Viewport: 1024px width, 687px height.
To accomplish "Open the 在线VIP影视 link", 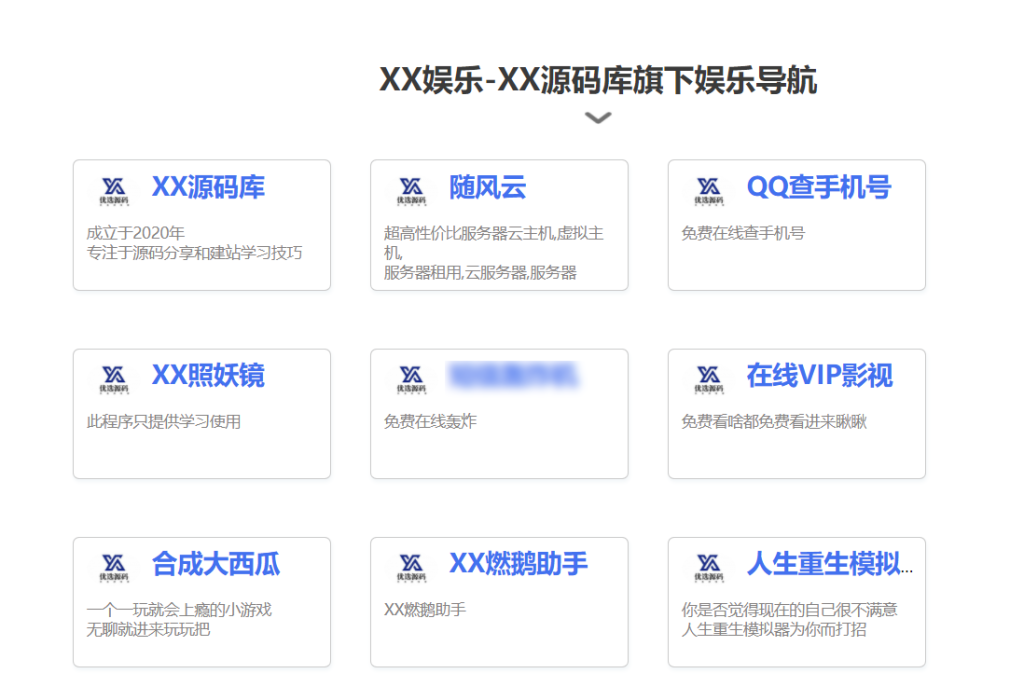I will 820,374.
